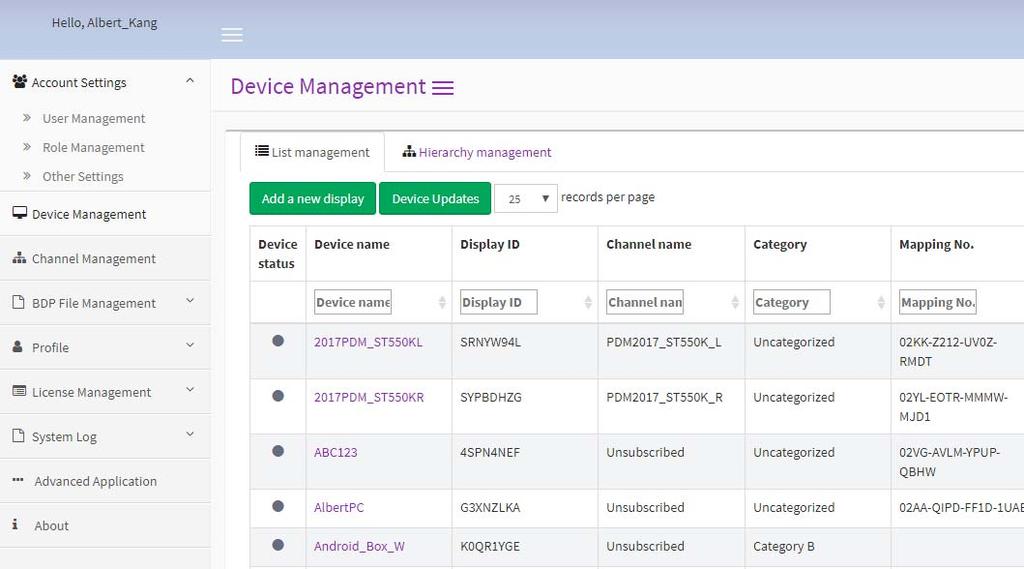Focus the Channel name filter field

(645, 302)
